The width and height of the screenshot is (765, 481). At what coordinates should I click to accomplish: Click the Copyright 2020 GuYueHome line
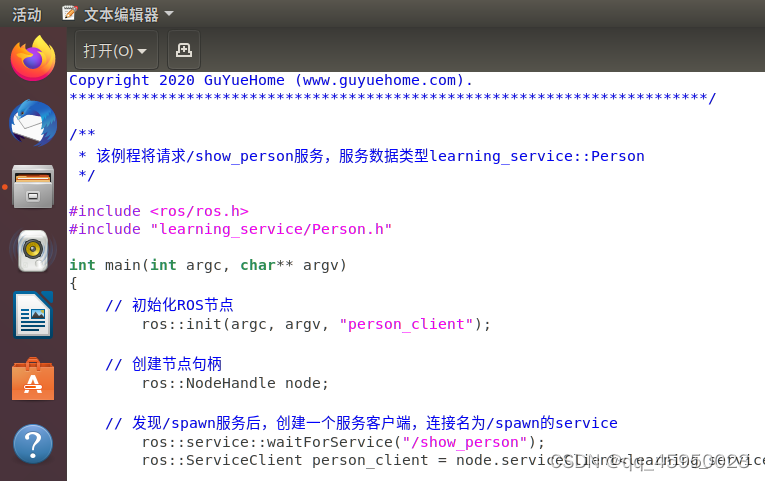[271, 80]
